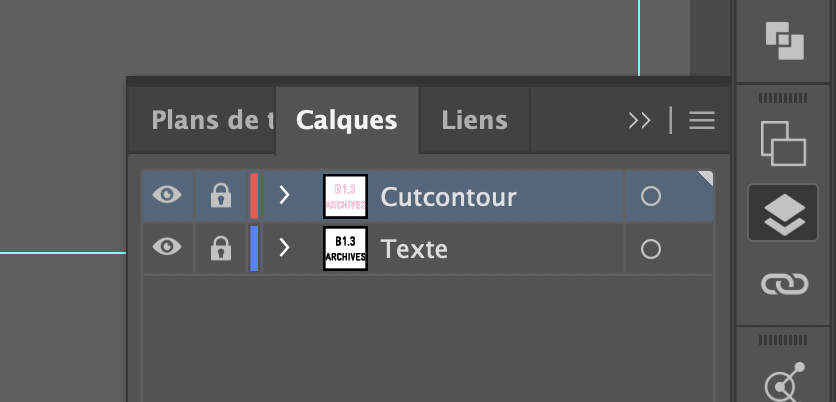Screen dimensions: 836x402
Task: Expand the Texte layer contents
Action: [285, 248]
